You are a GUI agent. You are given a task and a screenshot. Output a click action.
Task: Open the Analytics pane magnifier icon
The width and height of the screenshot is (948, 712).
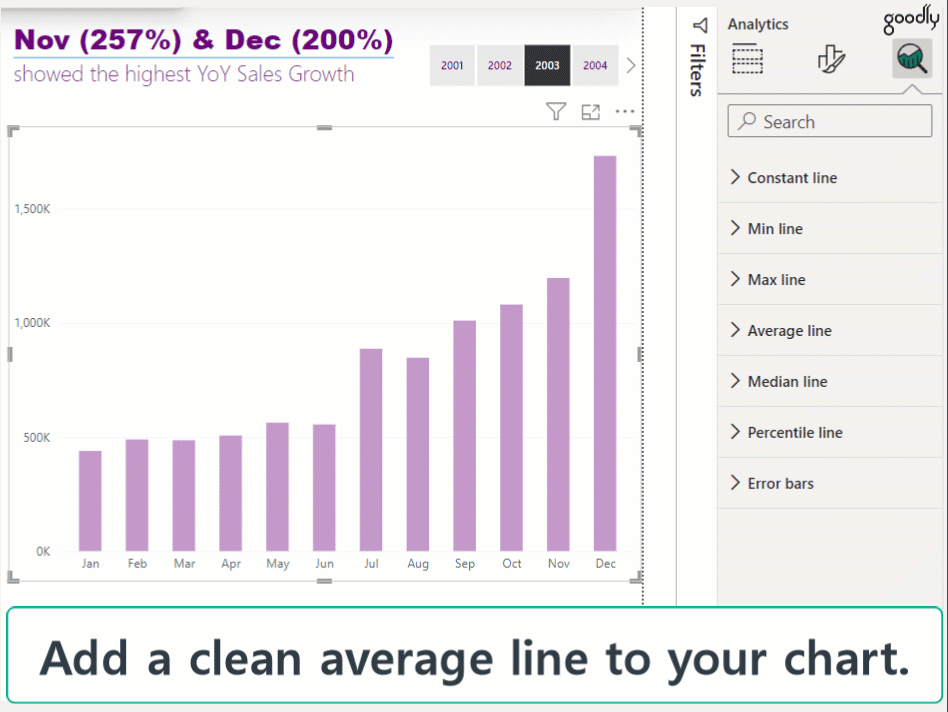point(911,60)
